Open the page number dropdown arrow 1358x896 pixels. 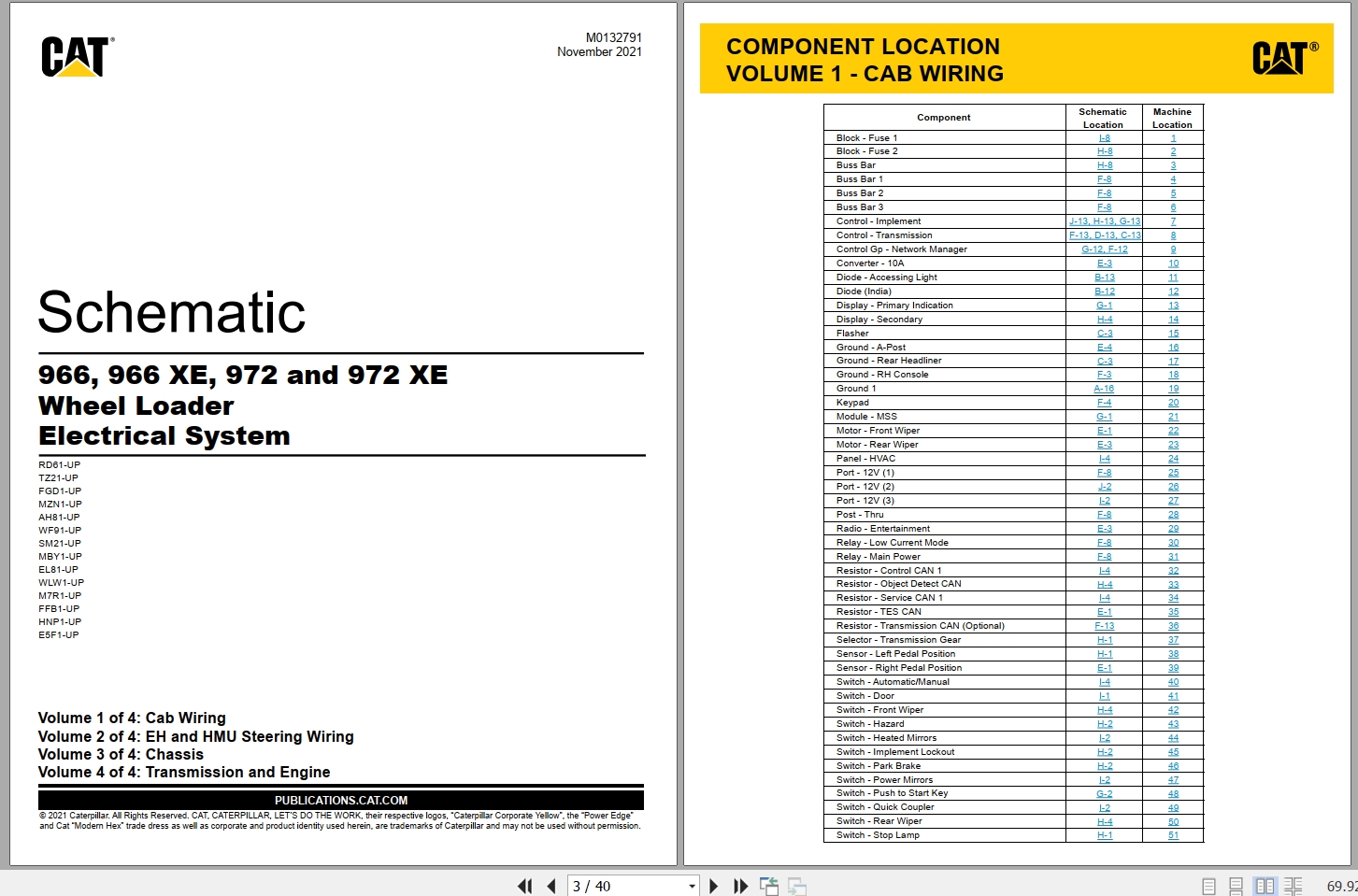[692, 886]
